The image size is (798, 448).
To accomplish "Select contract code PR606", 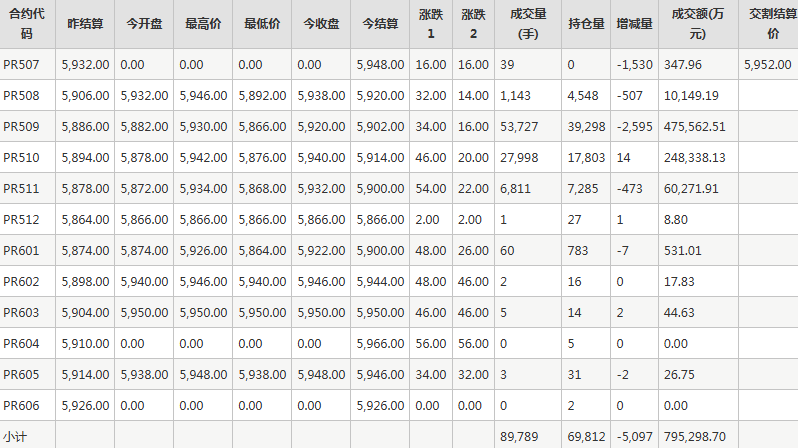I will [x=21, y=406].
